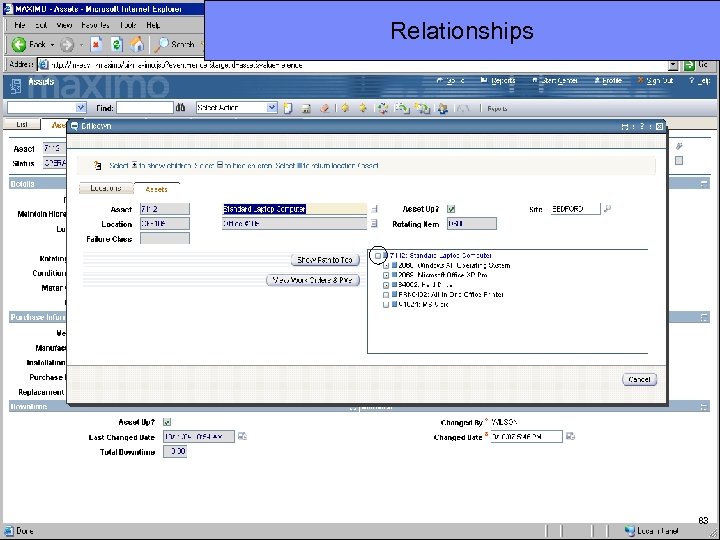Toggle Asset Up? checkbox in Downtime section
720x540 pixels.
tap(167, 422)
